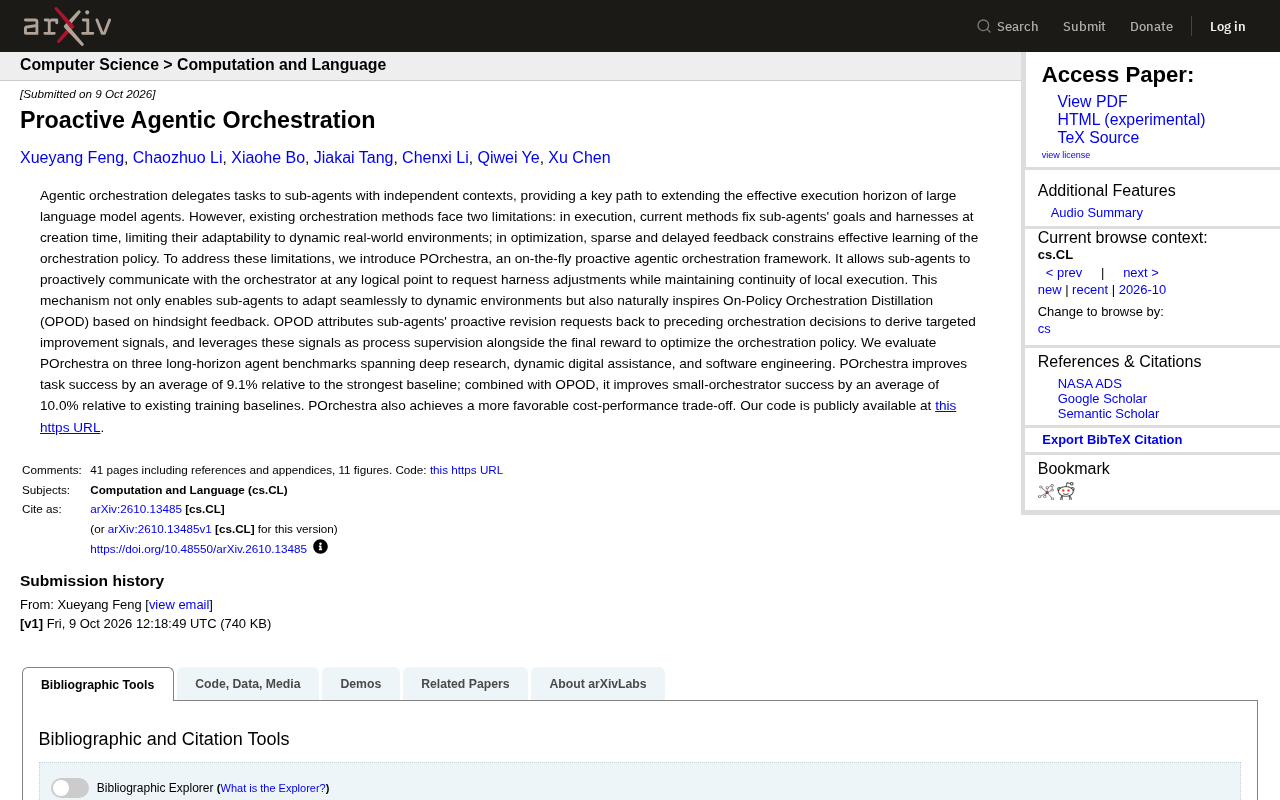The width and height of the screenshot is (1280, 800).
Task: Open new cs.CL listings
Action: point(1050,290)
